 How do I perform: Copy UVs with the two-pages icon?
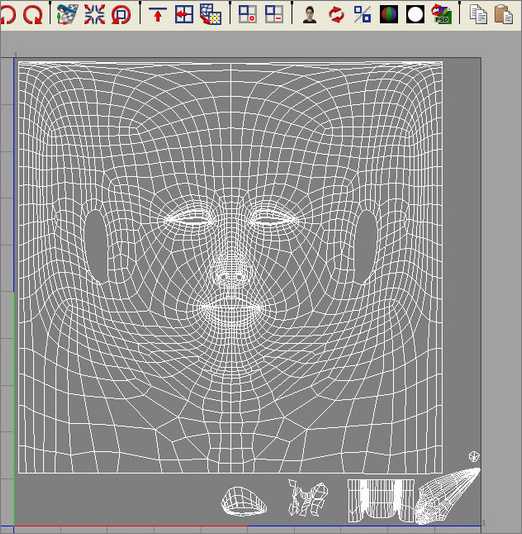coord(478,15)
